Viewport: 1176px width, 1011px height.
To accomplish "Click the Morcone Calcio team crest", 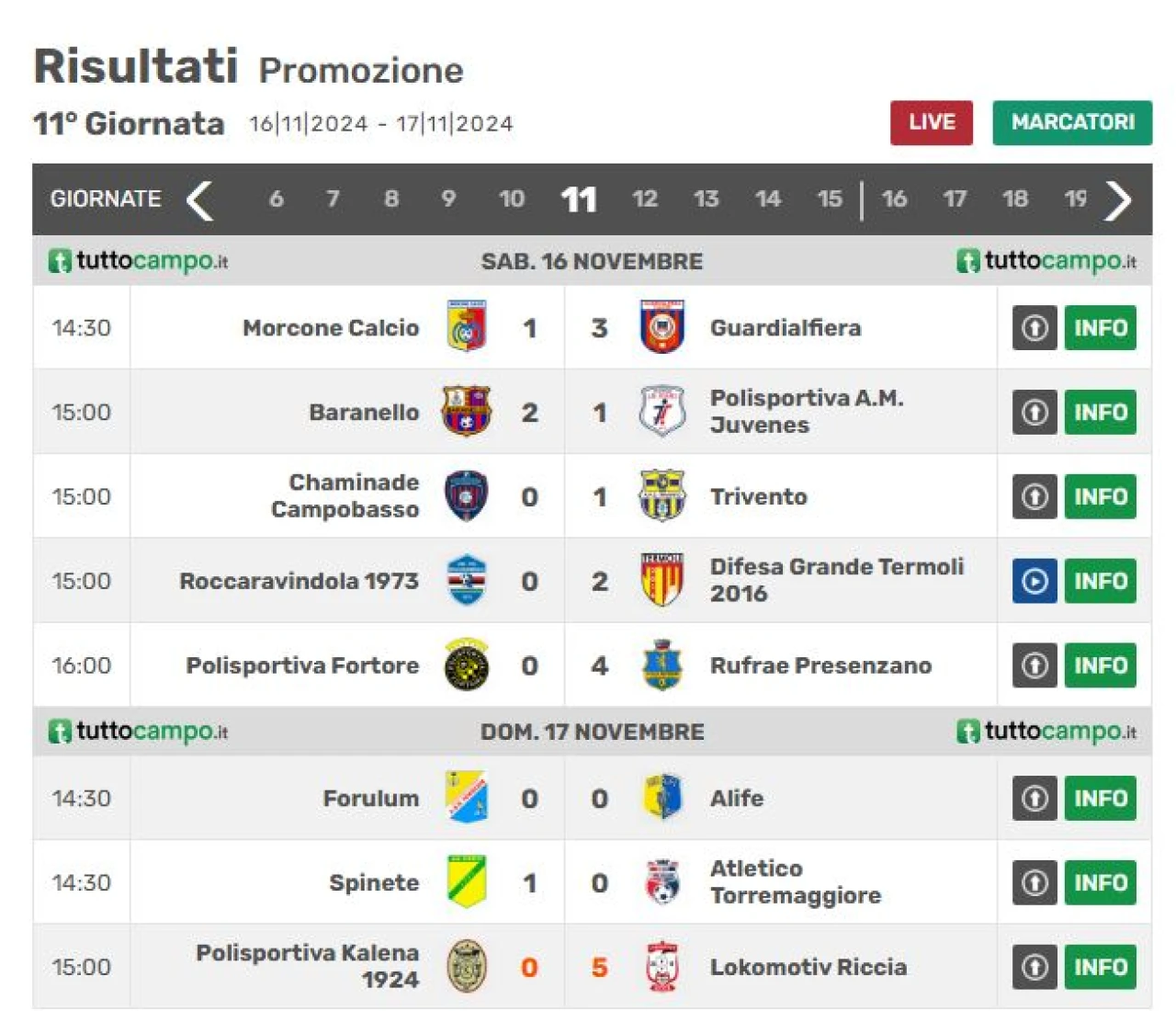I will 467,327.
